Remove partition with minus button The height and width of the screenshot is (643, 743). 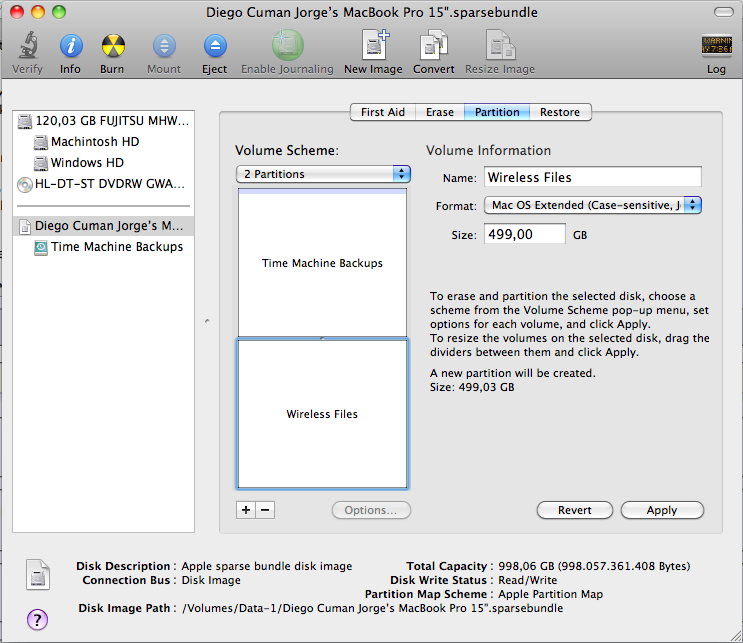265,510
